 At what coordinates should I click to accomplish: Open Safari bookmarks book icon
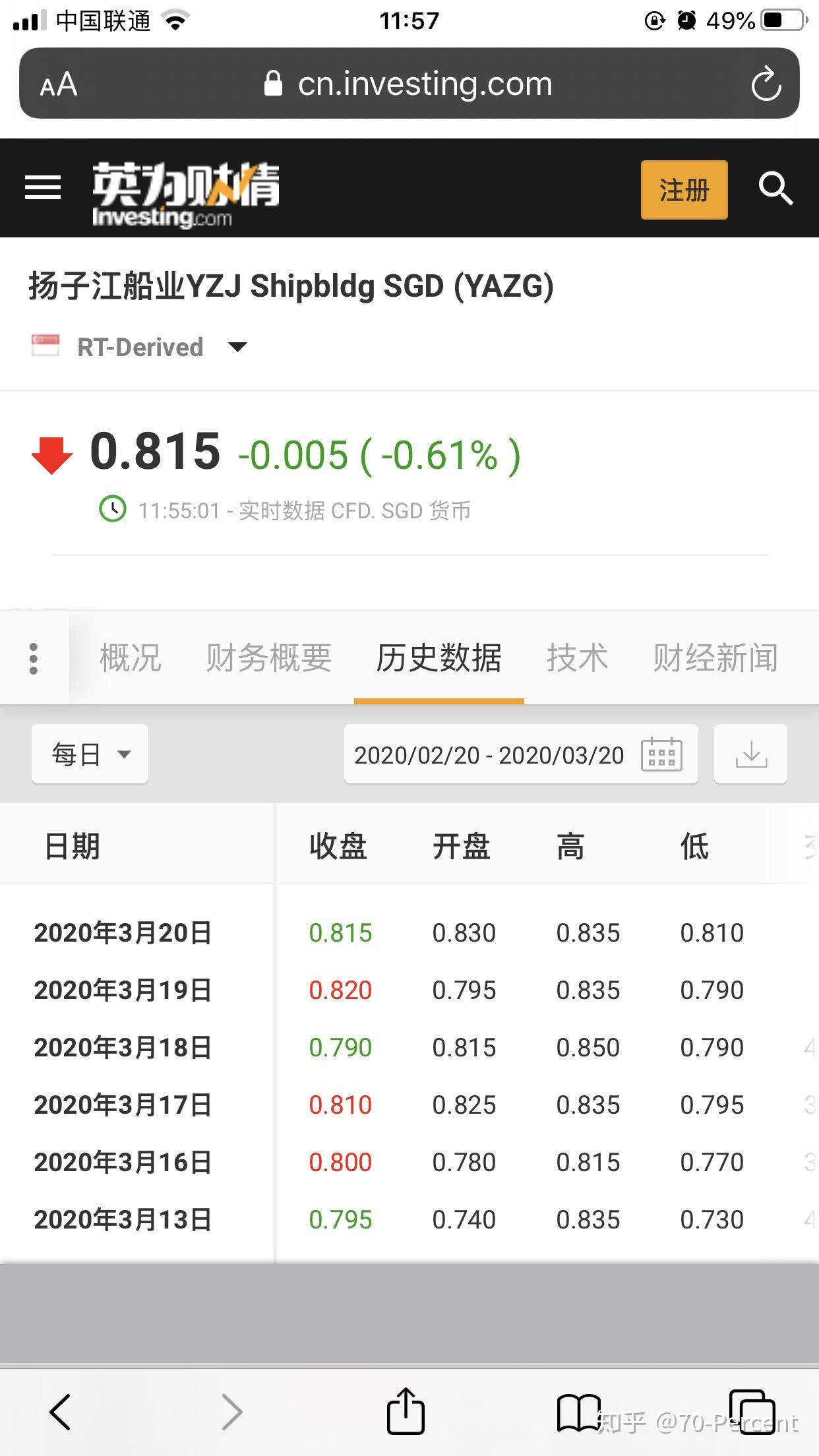[x=578, y=1412]
